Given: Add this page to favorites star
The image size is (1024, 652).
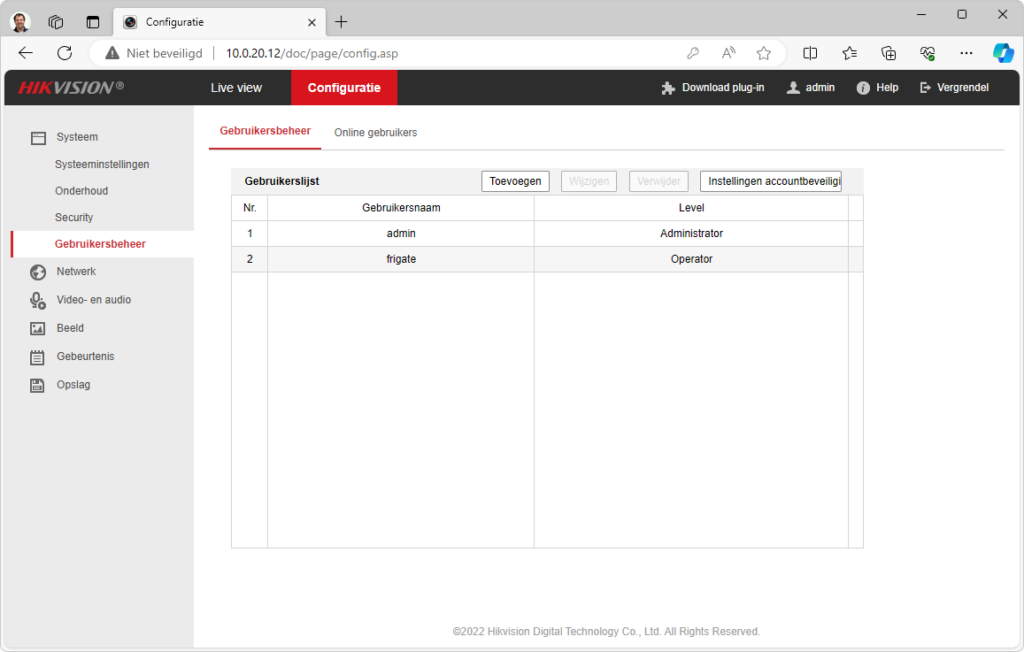Looking at the screenshot, I should pyautogui.click(x=764, y=53).
